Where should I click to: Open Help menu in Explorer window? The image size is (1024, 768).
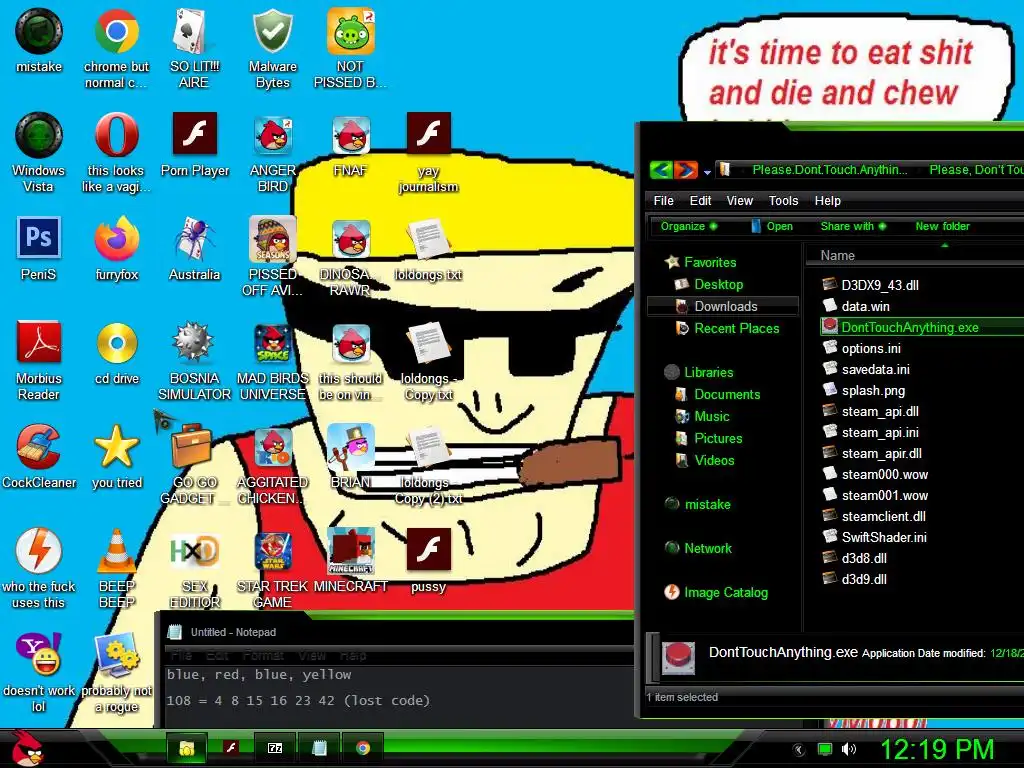pos(827,200)
